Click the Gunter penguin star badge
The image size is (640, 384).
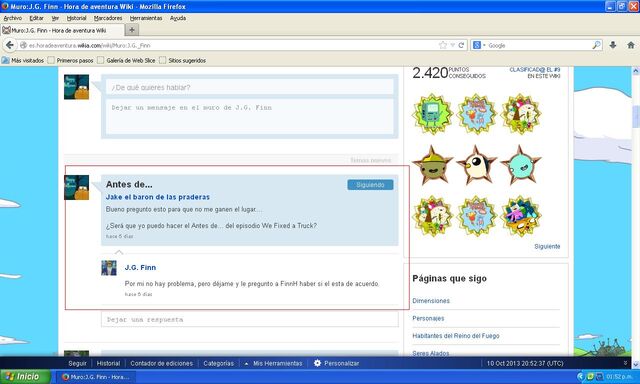tap(476, 165)
